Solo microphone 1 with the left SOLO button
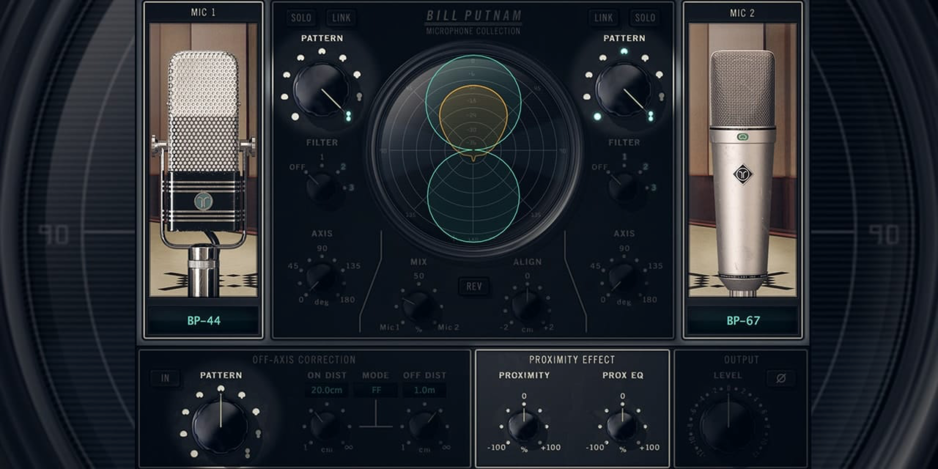 (301, 17)
